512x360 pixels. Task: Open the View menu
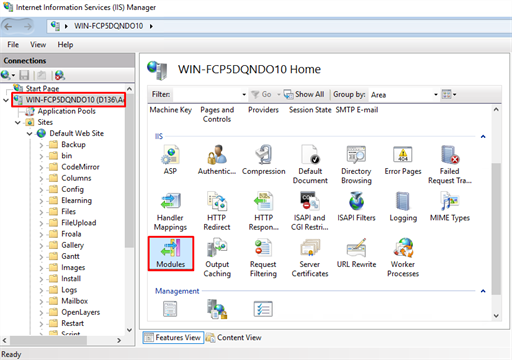tap(38, 45)
